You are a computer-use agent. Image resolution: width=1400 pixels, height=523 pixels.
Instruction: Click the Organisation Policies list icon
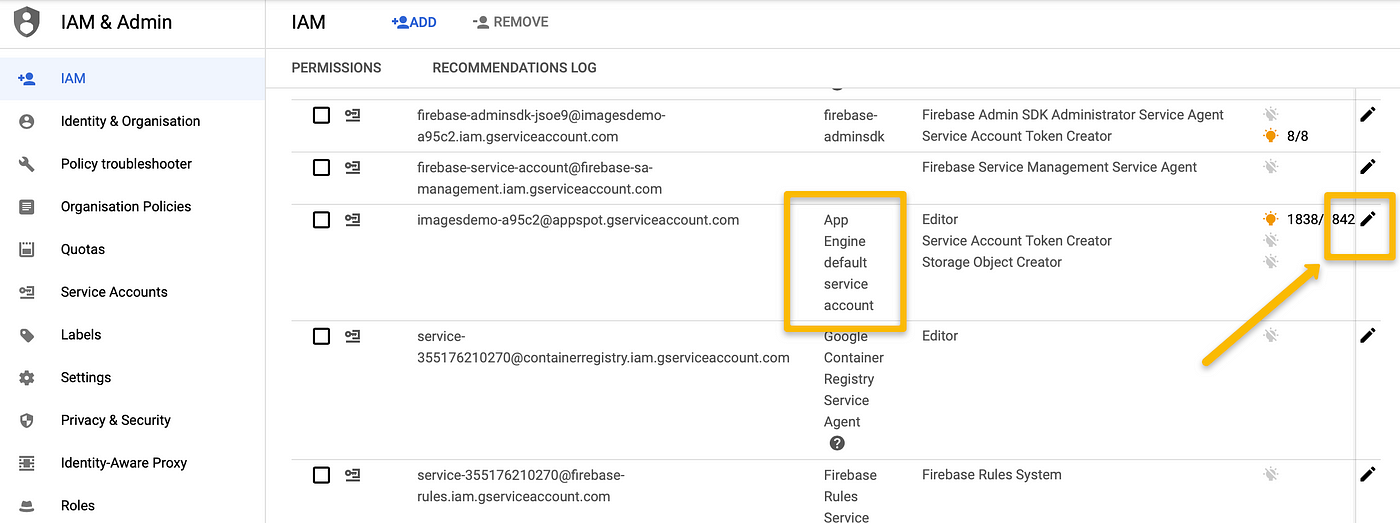[x=27, y=207]
